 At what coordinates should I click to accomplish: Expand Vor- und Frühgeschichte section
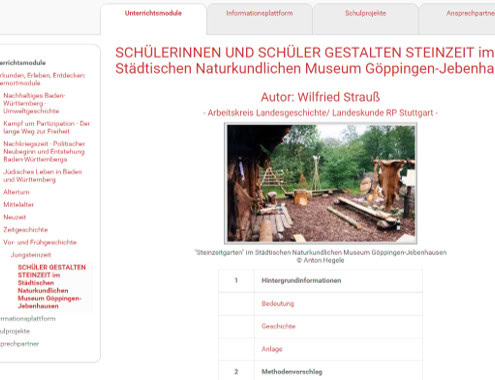tap(40, 242)
